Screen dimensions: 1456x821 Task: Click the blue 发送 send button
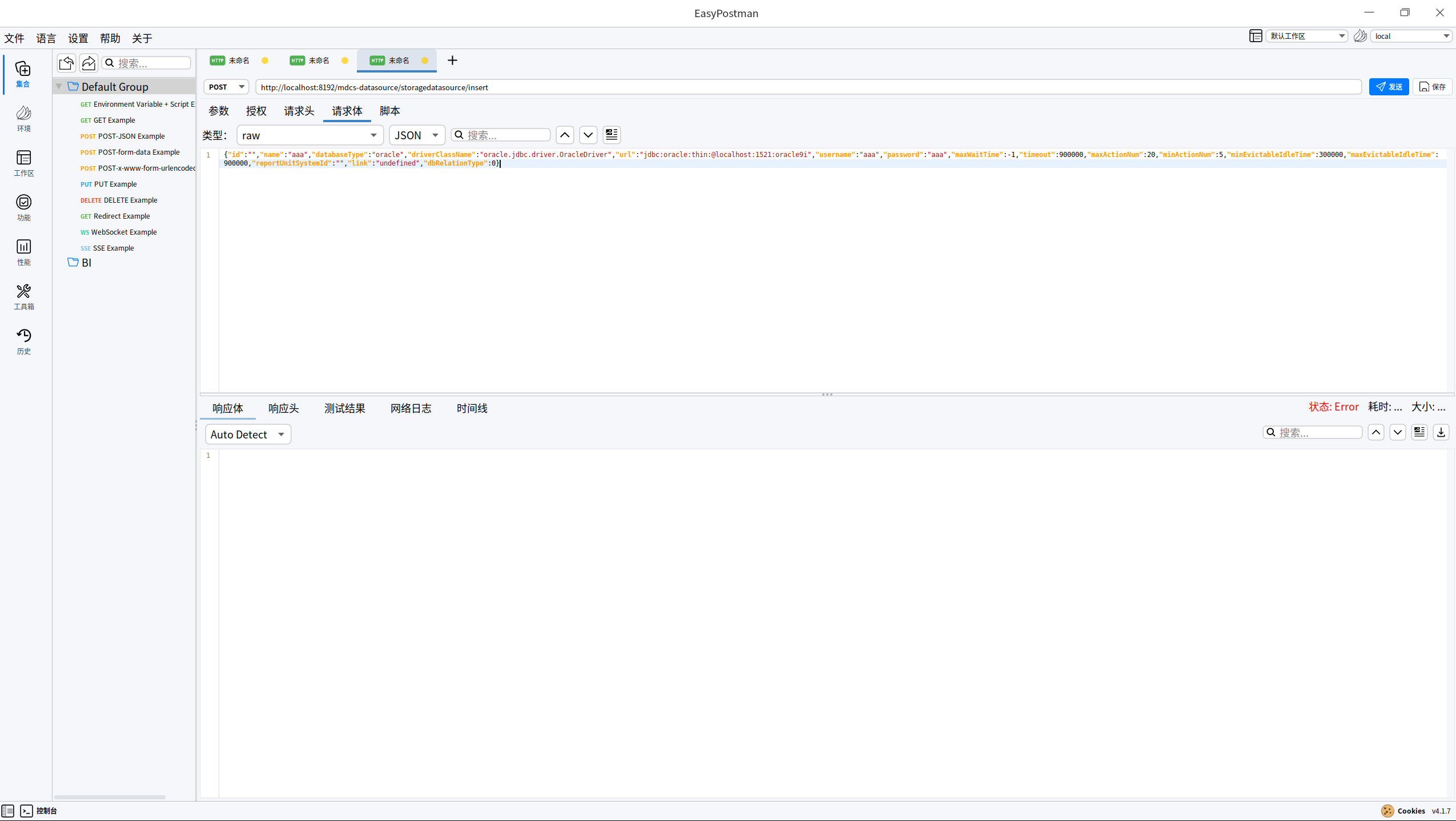[x=1389, y=87]
